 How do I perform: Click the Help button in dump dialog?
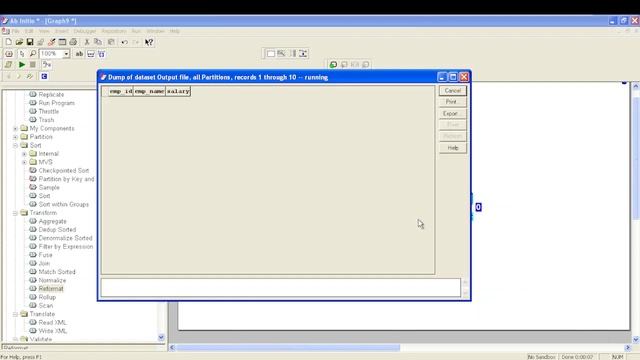tap(453, 148)
